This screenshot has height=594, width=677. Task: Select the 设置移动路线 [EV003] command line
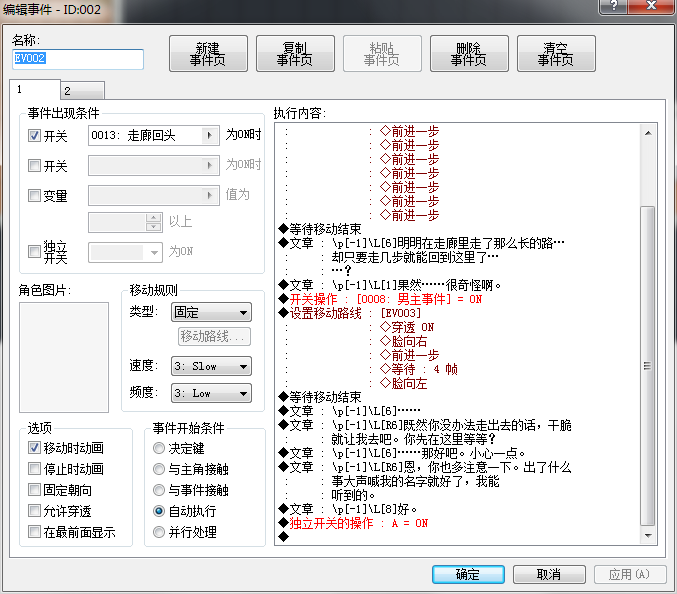(x=350, y=313)
